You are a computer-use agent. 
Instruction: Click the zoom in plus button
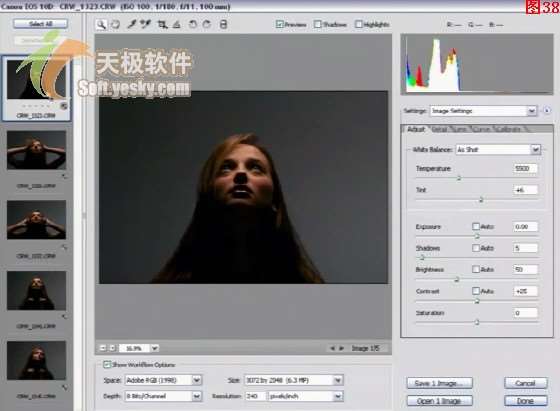[x=113, y=348]
